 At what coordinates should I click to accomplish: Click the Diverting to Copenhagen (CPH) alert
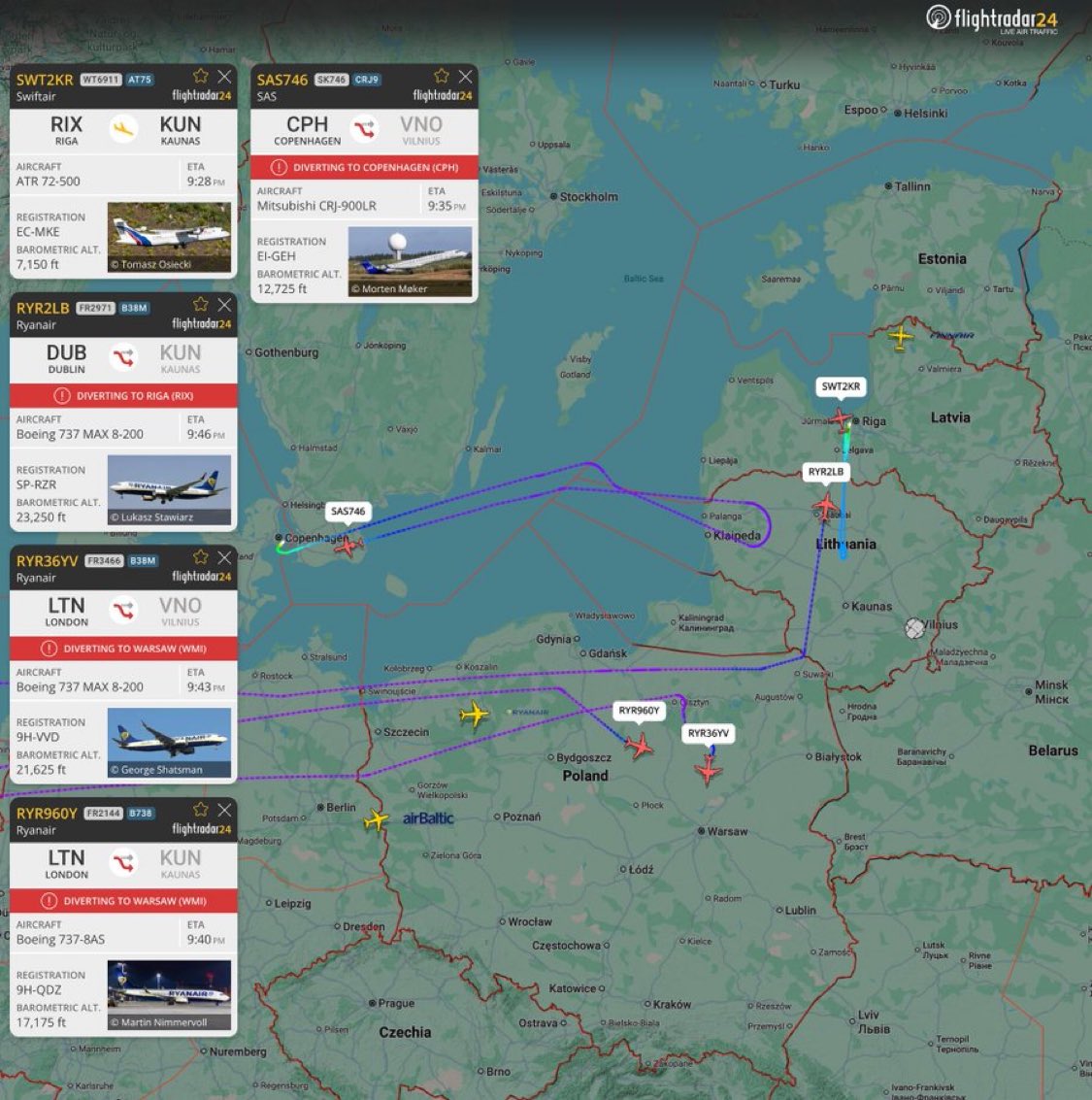[364, 167]
